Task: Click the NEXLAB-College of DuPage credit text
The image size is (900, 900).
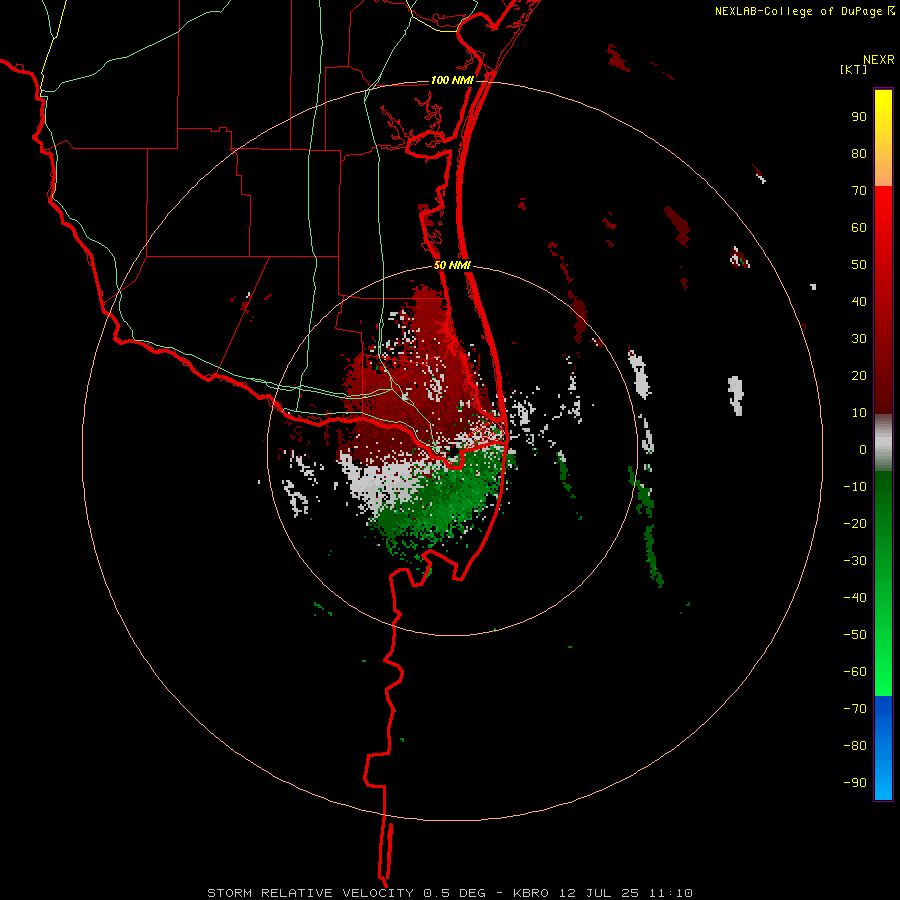Action: click(798, 11)
